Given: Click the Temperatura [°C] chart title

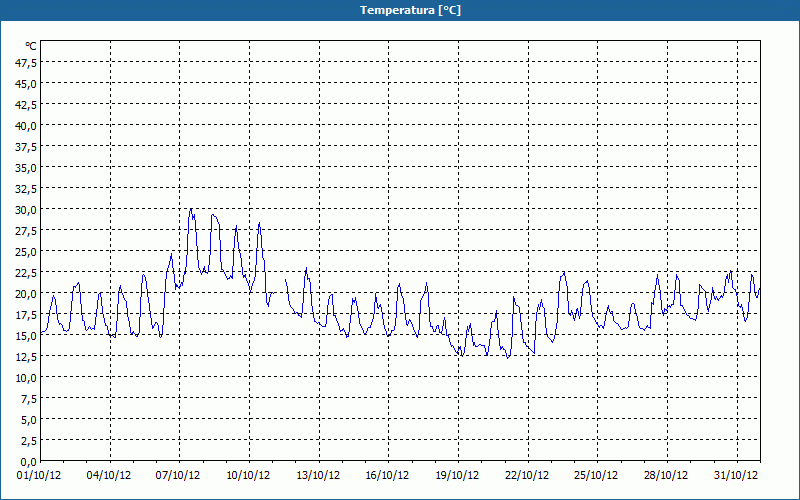Looking at the screenshot, I should (410, 10).
